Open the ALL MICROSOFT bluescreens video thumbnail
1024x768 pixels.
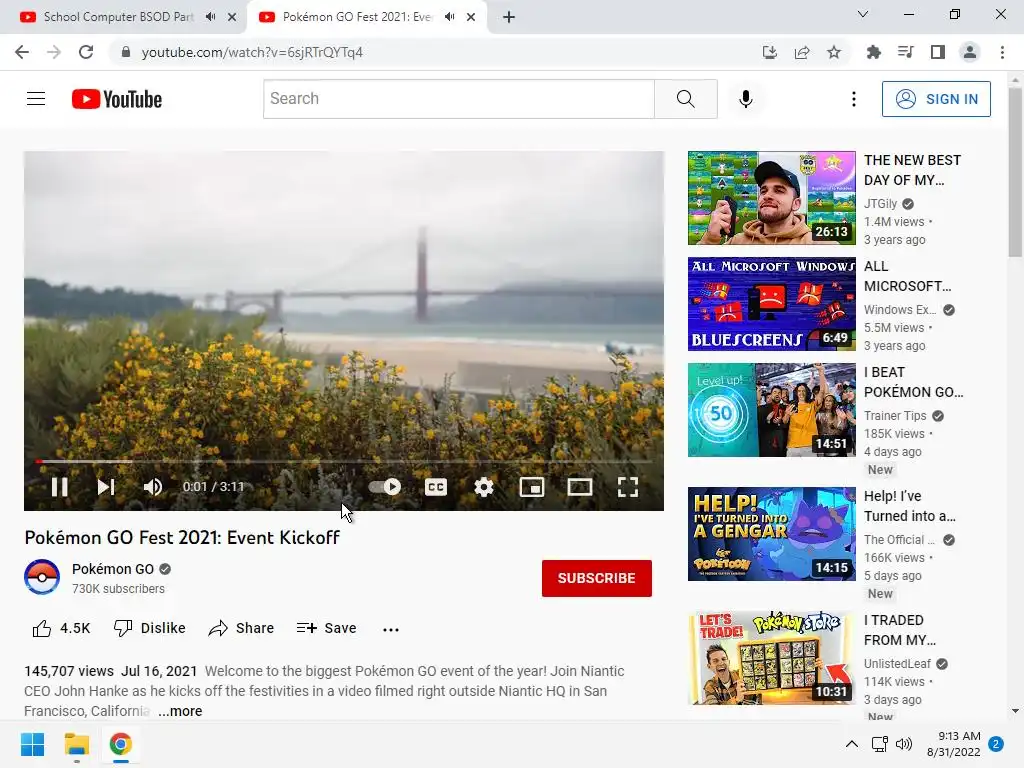pos(771,304)
